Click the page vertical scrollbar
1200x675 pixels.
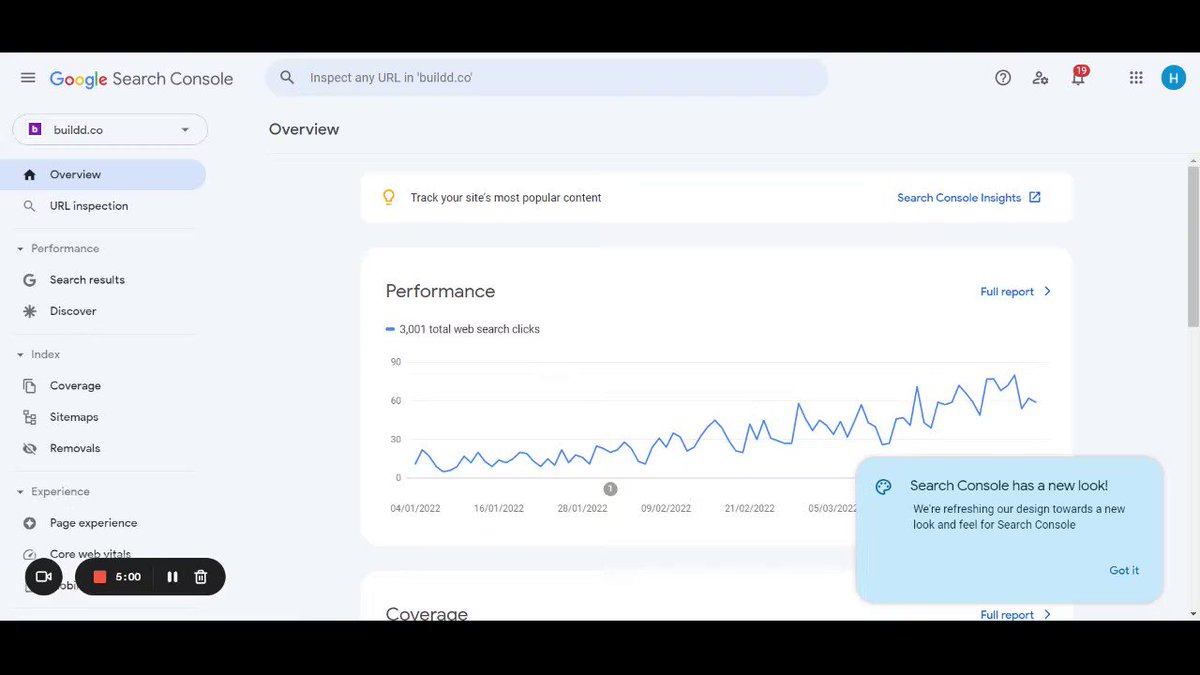click(1193, 245)
